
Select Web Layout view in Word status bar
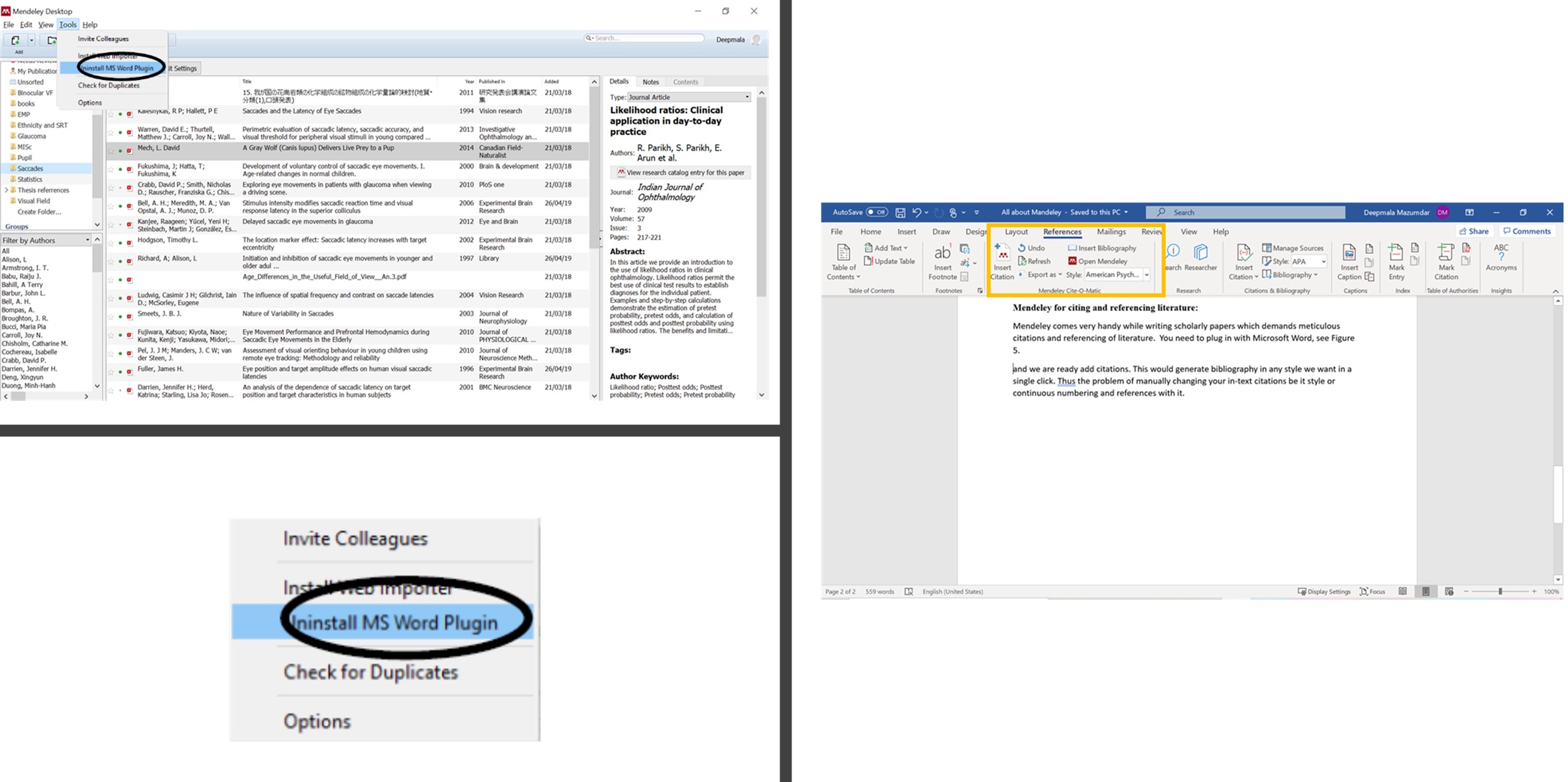(x=1449, y=591)
